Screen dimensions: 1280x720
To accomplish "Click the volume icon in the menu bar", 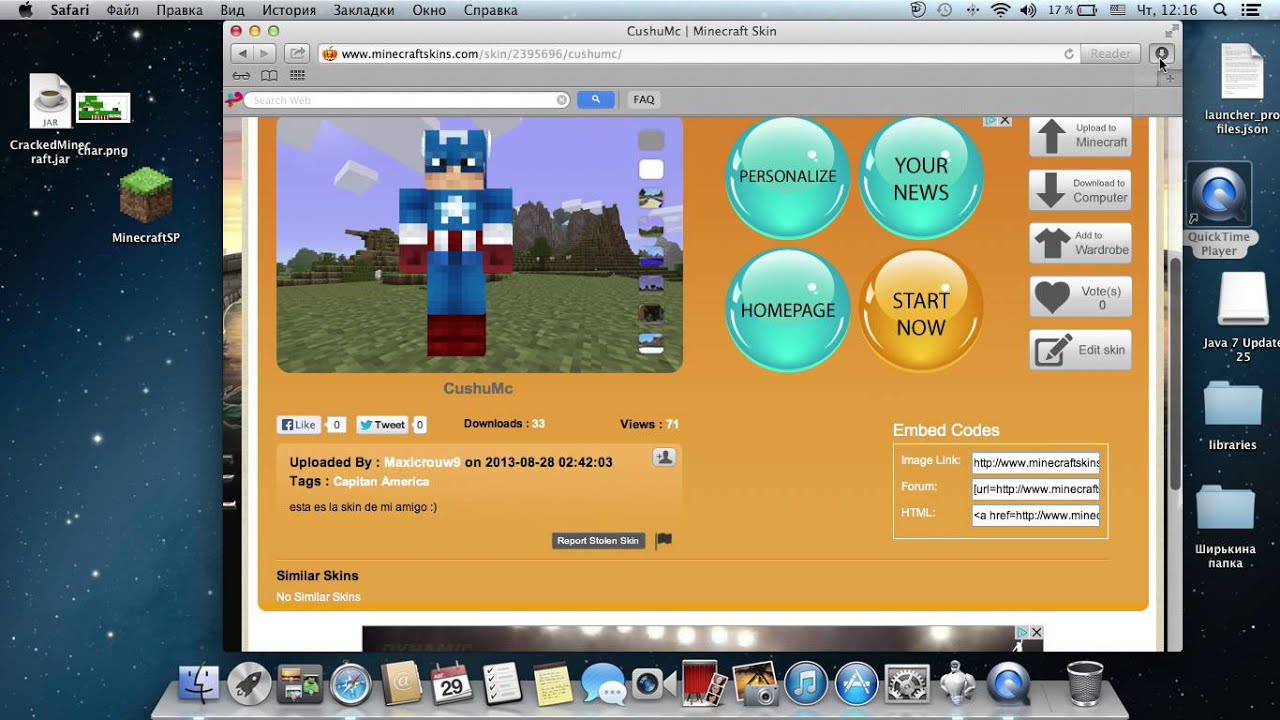I will pyautogui.click(x=1028, y=10).
